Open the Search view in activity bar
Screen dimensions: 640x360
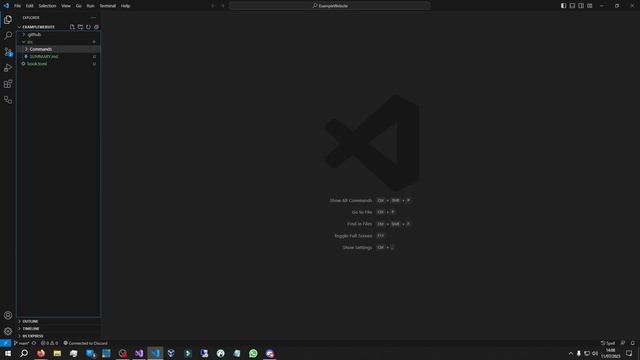[x=8, y=36]
